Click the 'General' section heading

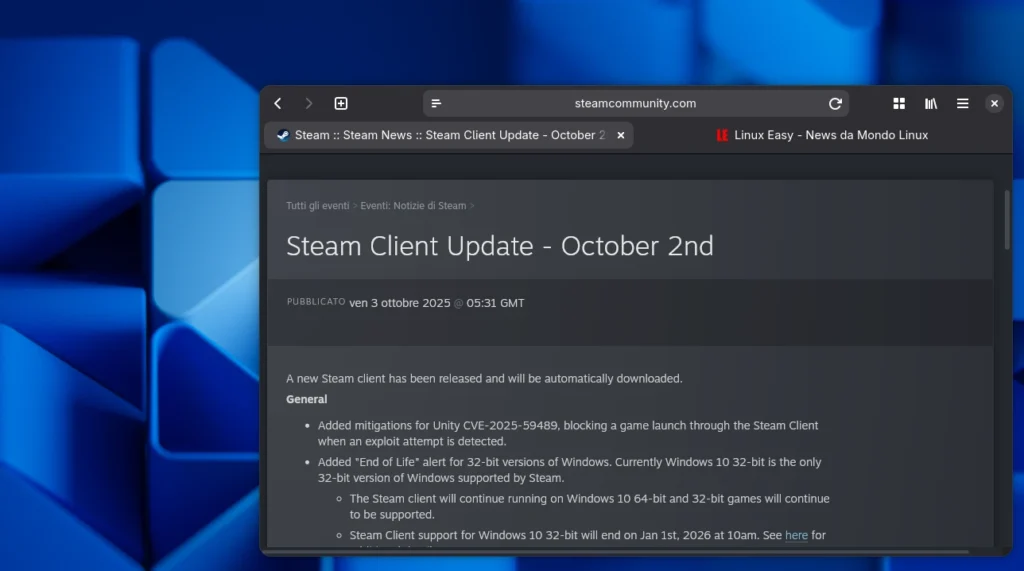(306, 399)
